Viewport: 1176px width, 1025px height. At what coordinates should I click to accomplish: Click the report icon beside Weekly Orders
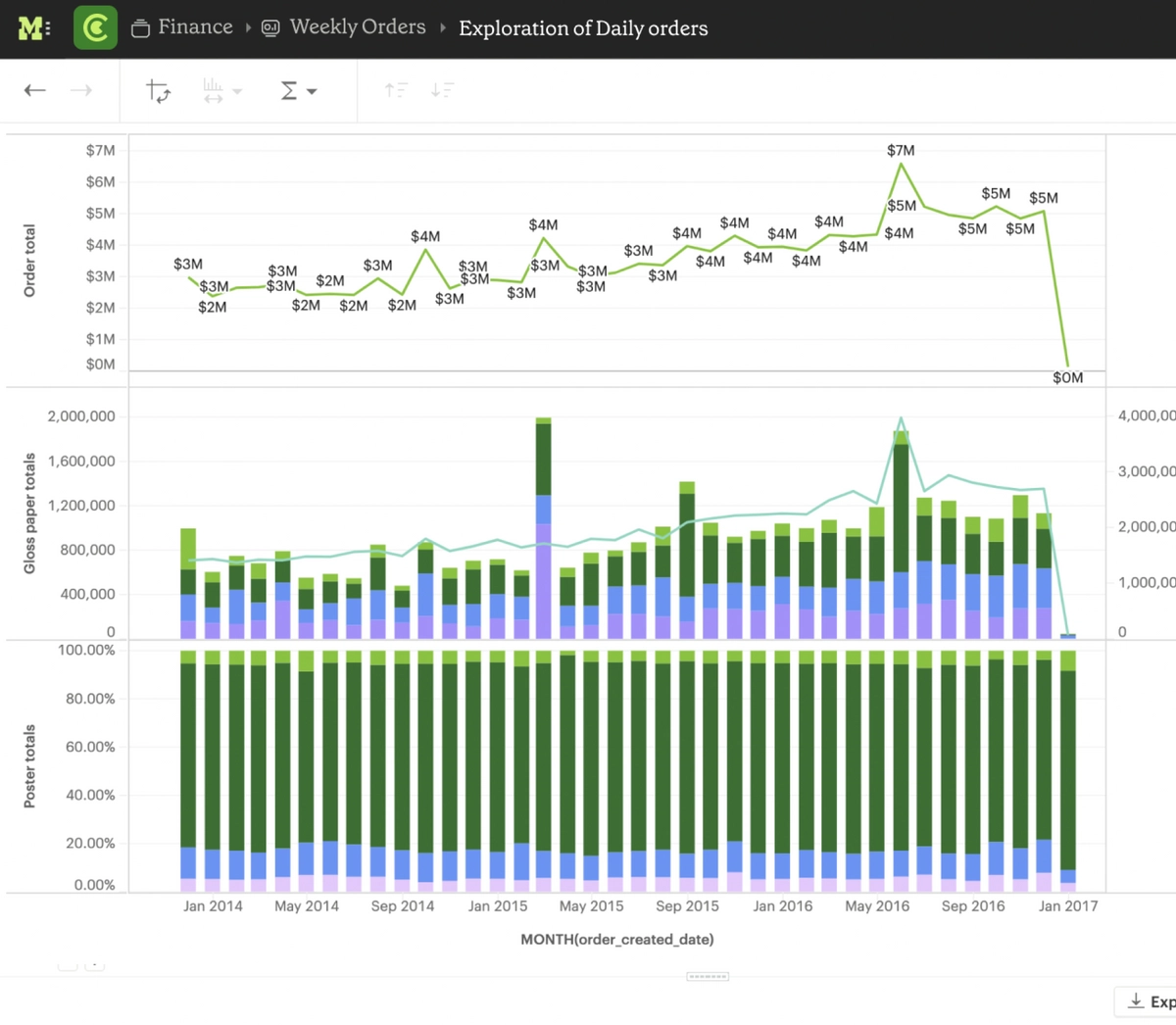pyautogui.click(x=269, y=27)
